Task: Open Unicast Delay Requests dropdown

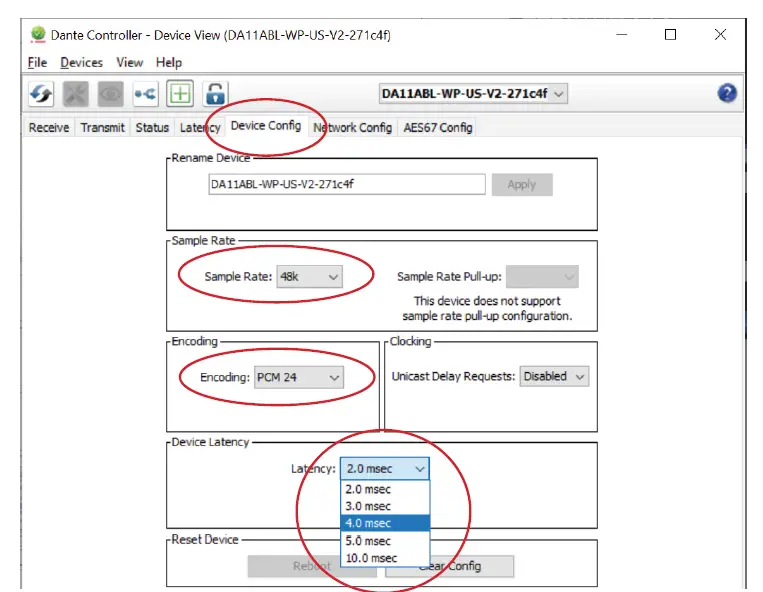Action: pyautogui.click(x=554, y=377)
